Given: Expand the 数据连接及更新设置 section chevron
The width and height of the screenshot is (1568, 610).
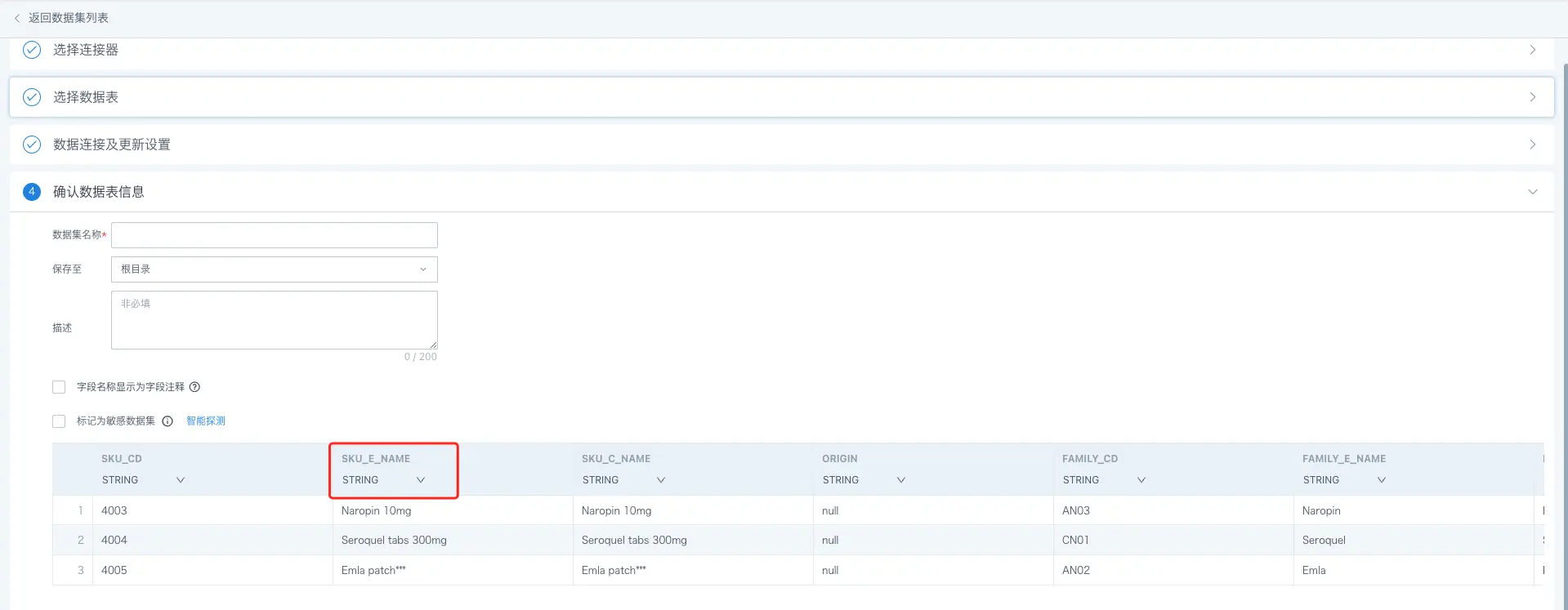Looking at the screenshot, I should [x=1533, y=145].
